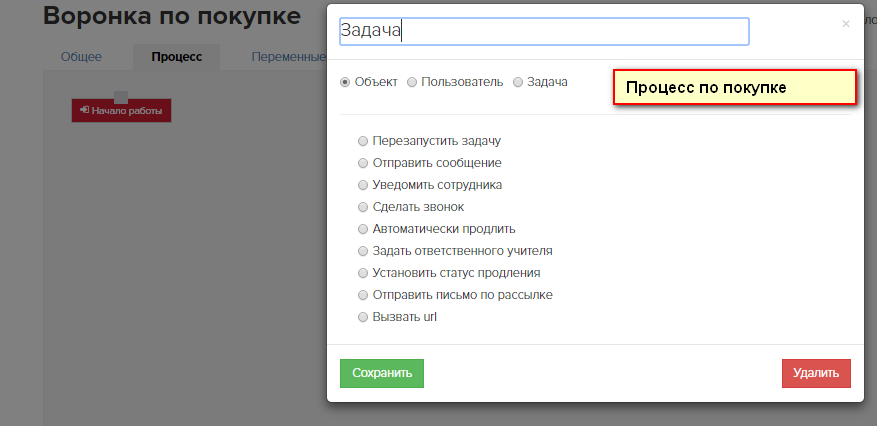Click the Задача title input field

tap(544, 31)
